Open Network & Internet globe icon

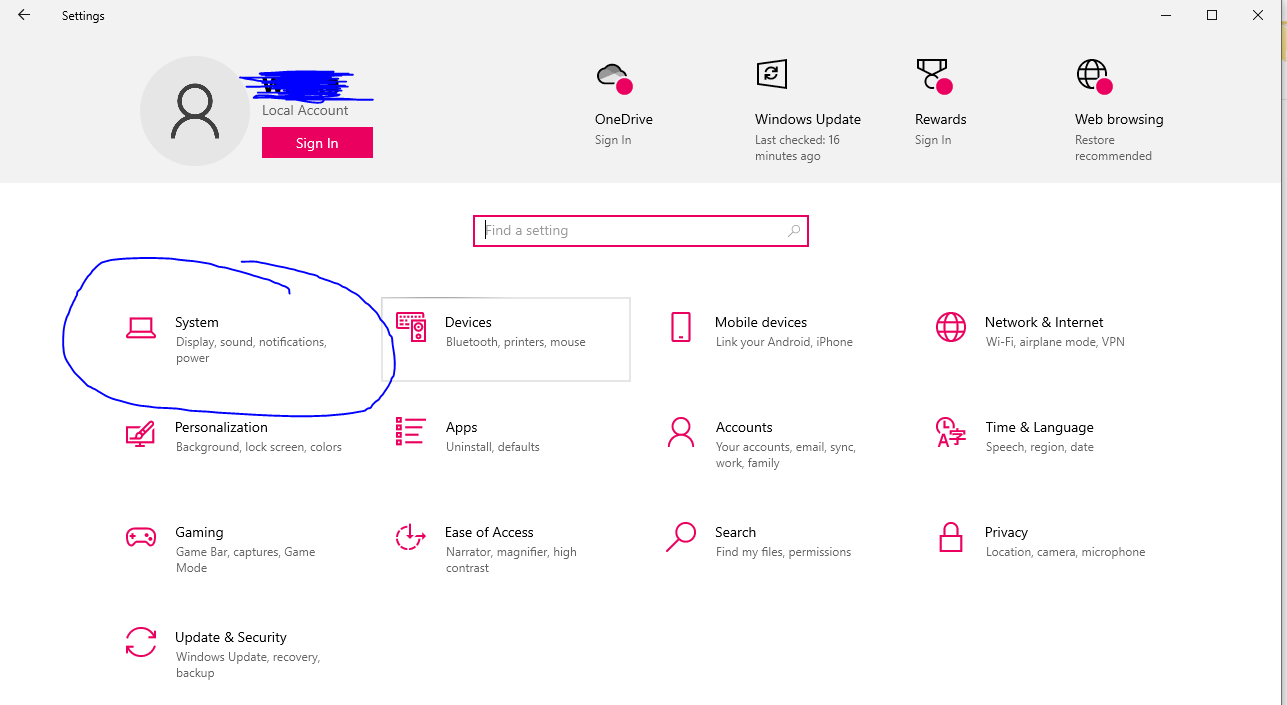pyautogui.click(x=951, y=327)
